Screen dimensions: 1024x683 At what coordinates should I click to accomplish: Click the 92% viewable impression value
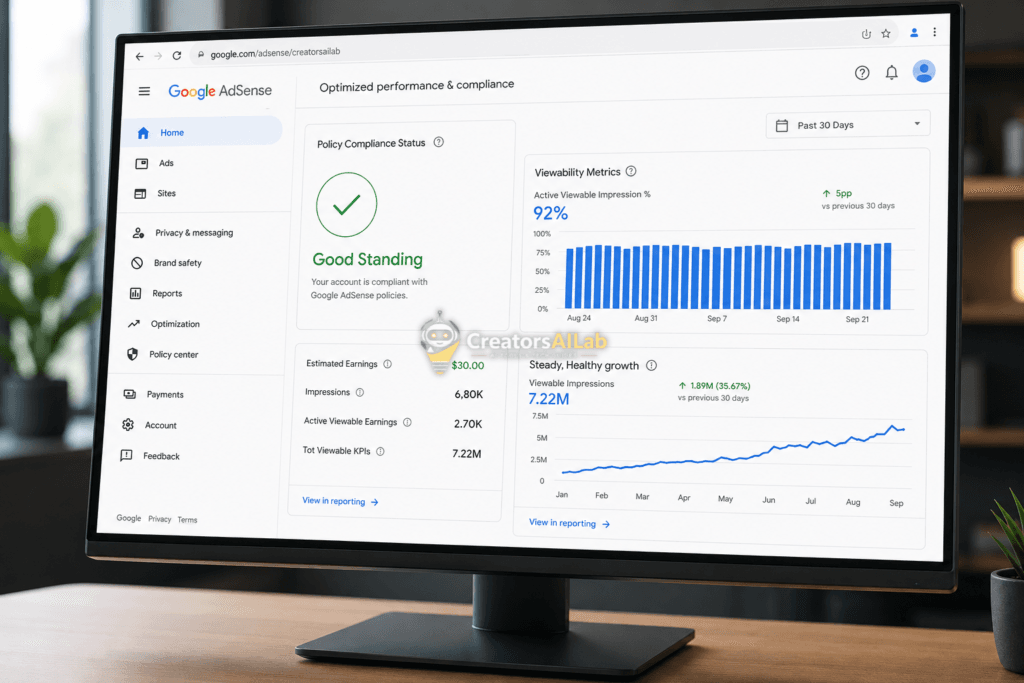click(551, 213)
